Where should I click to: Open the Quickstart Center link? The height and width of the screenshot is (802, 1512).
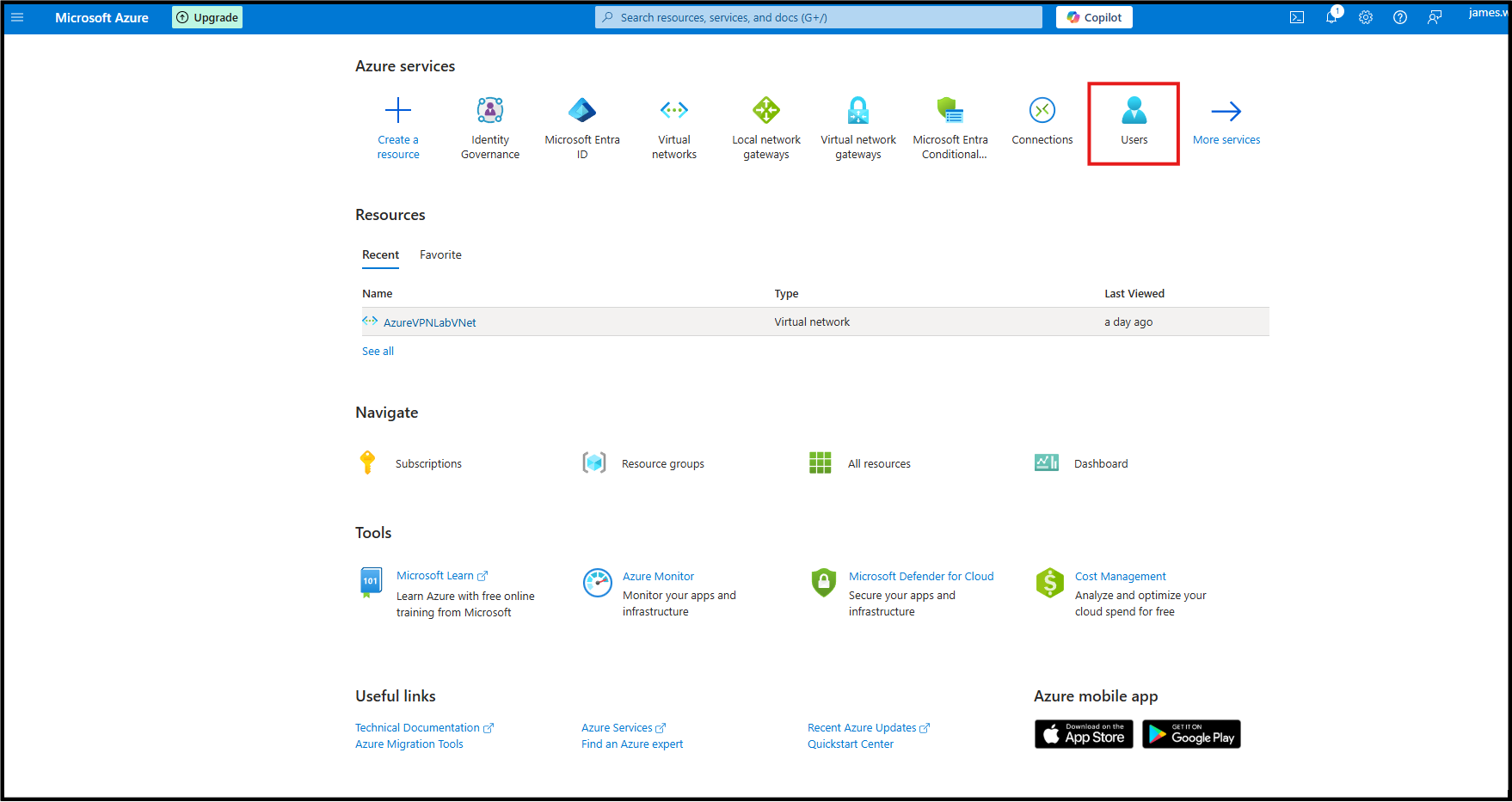pos(851,744)
